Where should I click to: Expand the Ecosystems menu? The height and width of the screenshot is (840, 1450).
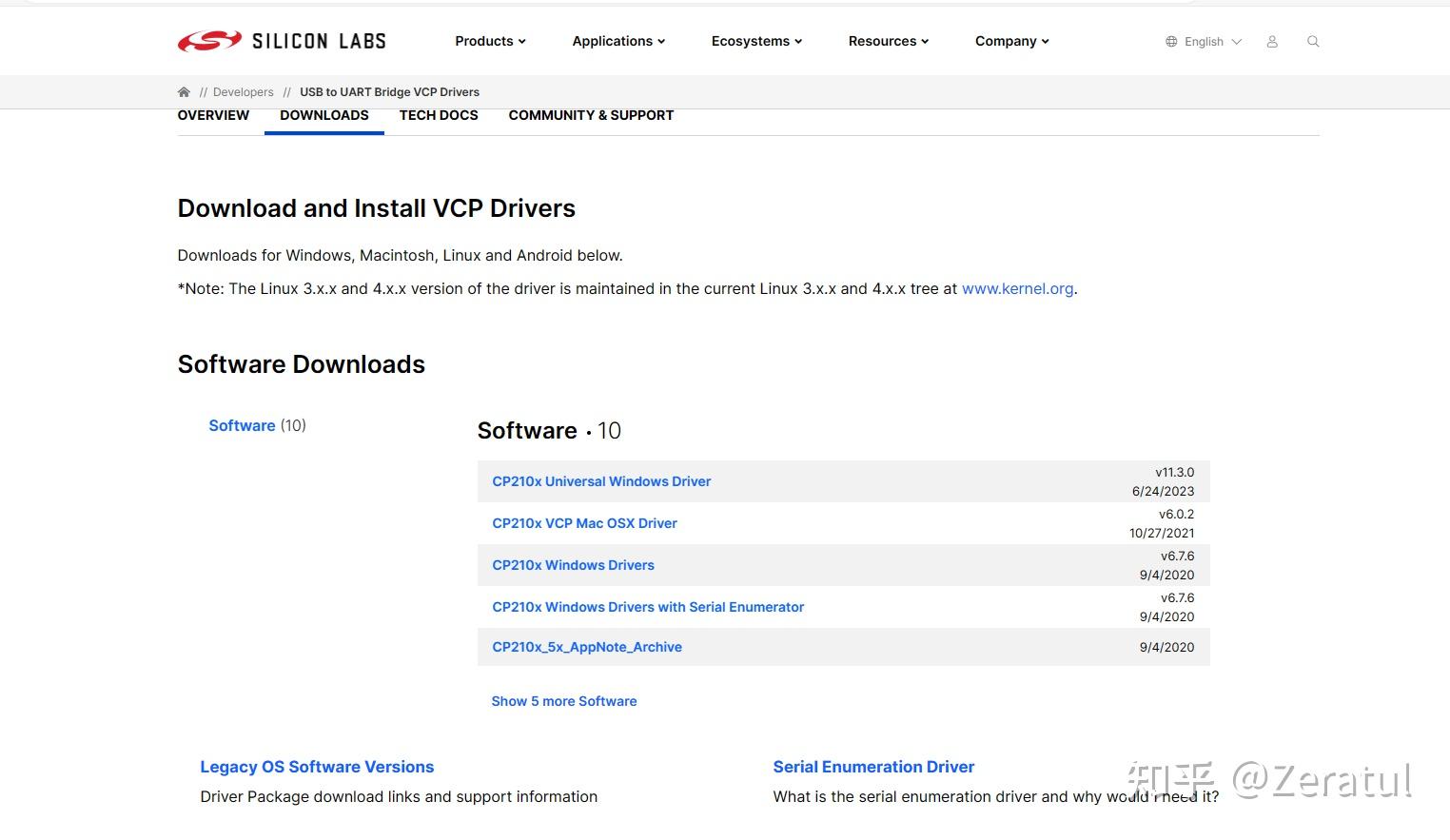click(x=756, y=41)
